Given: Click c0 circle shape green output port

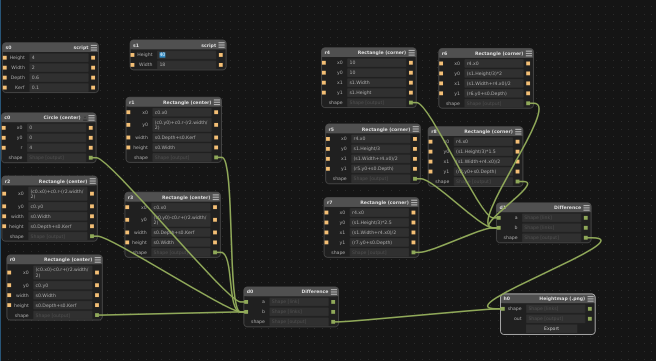Looking at the screenshot, I should (x=91, y=158).
